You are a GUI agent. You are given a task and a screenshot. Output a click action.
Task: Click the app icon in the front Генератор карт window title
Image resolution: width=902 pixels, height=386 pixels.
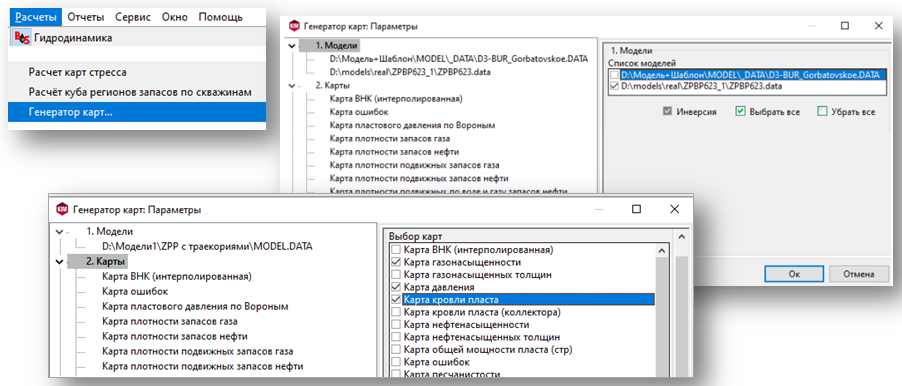[x=61, y=210]
